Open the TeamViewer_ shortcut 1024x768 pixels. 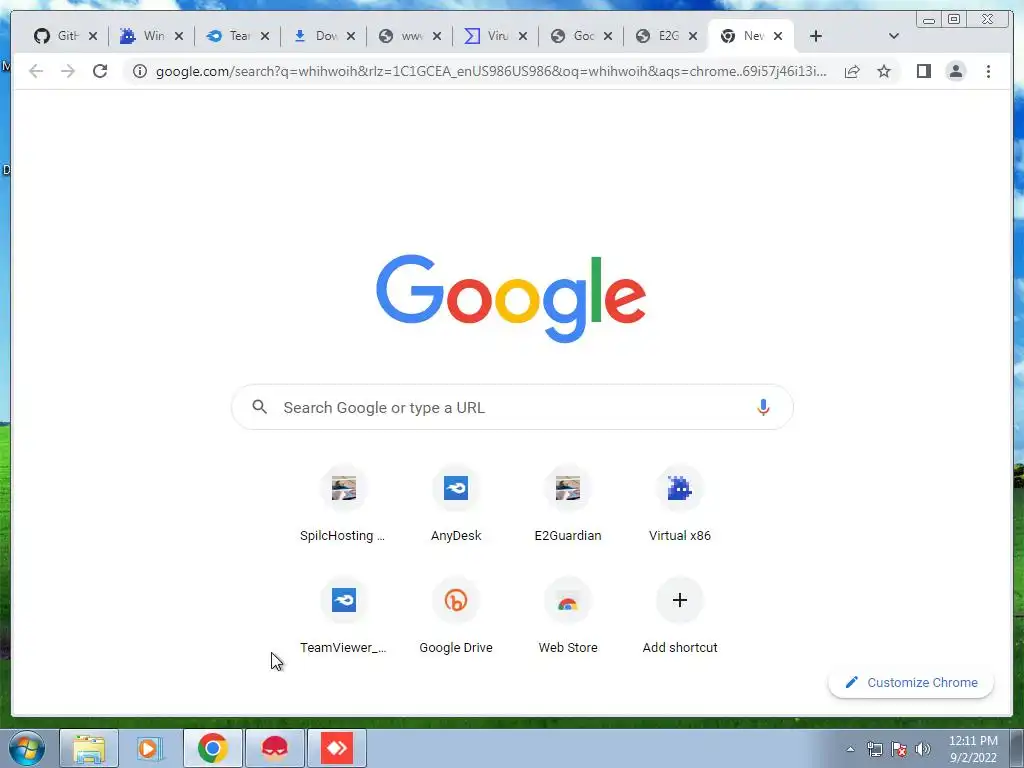pos(344,616)
